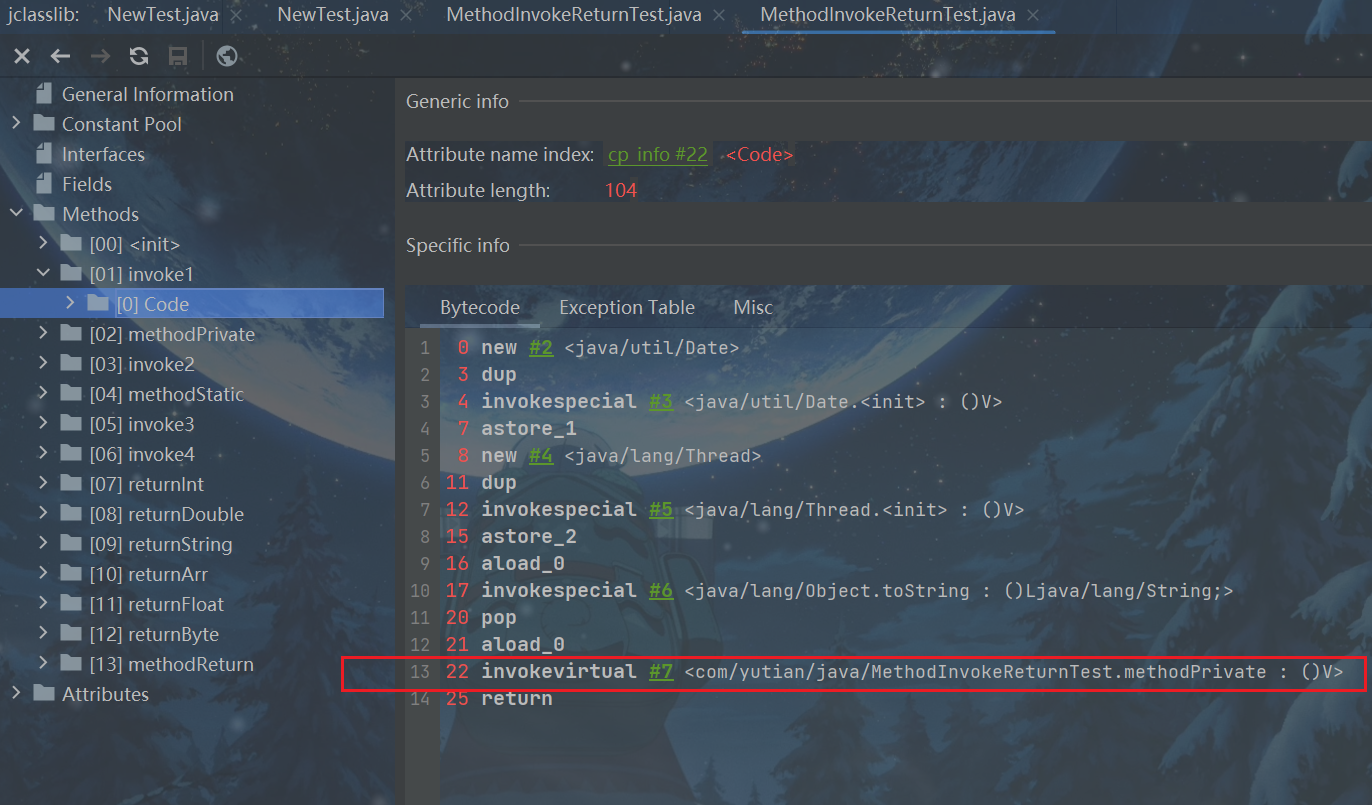The width and height of the screenshot is (1372, 805).
Task: Collapse the Methods tree node
Action: click(x=16, y=214)
